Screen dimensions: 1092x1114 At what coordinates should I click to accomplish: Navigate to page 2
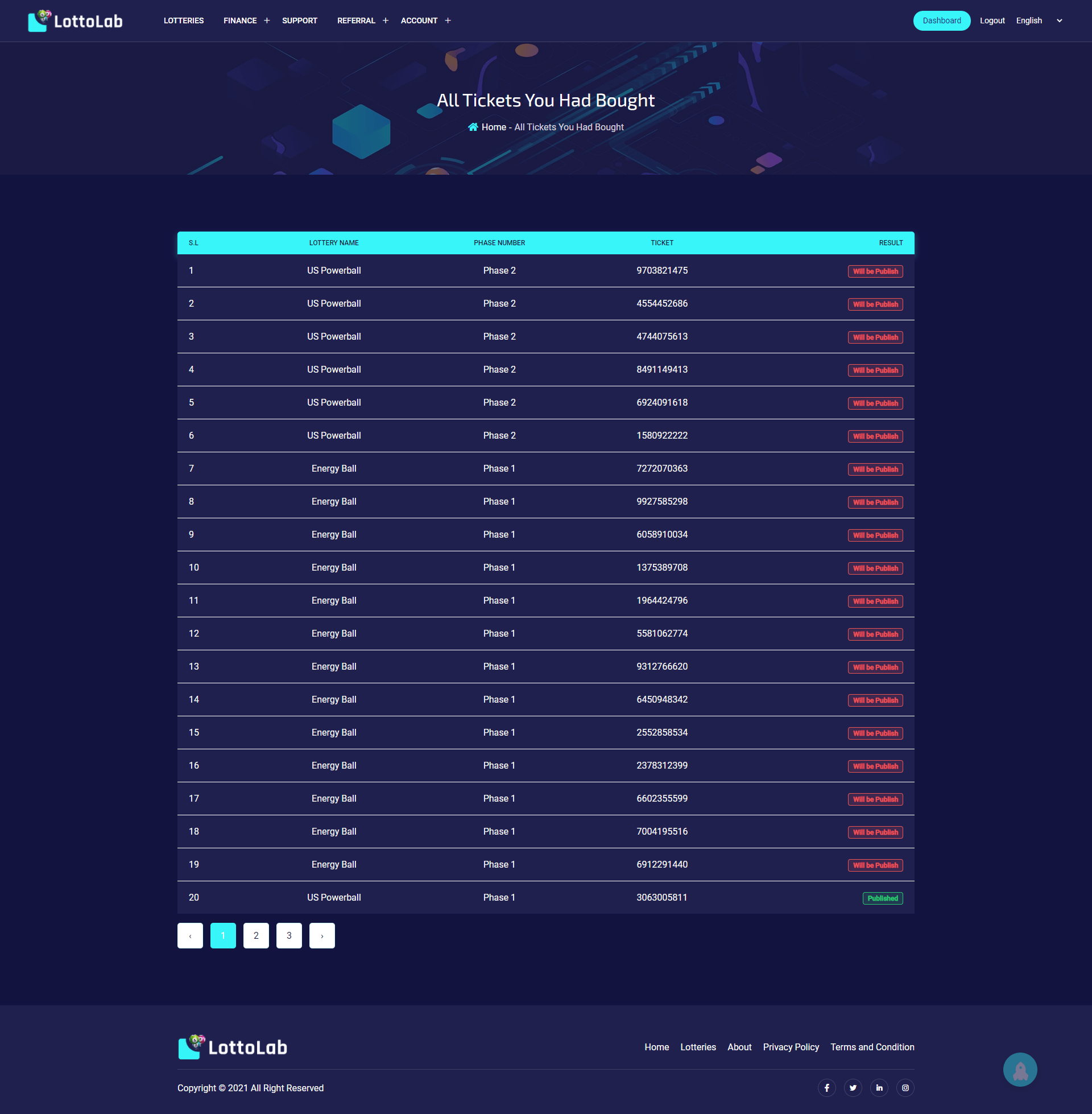tap(256, 935)
